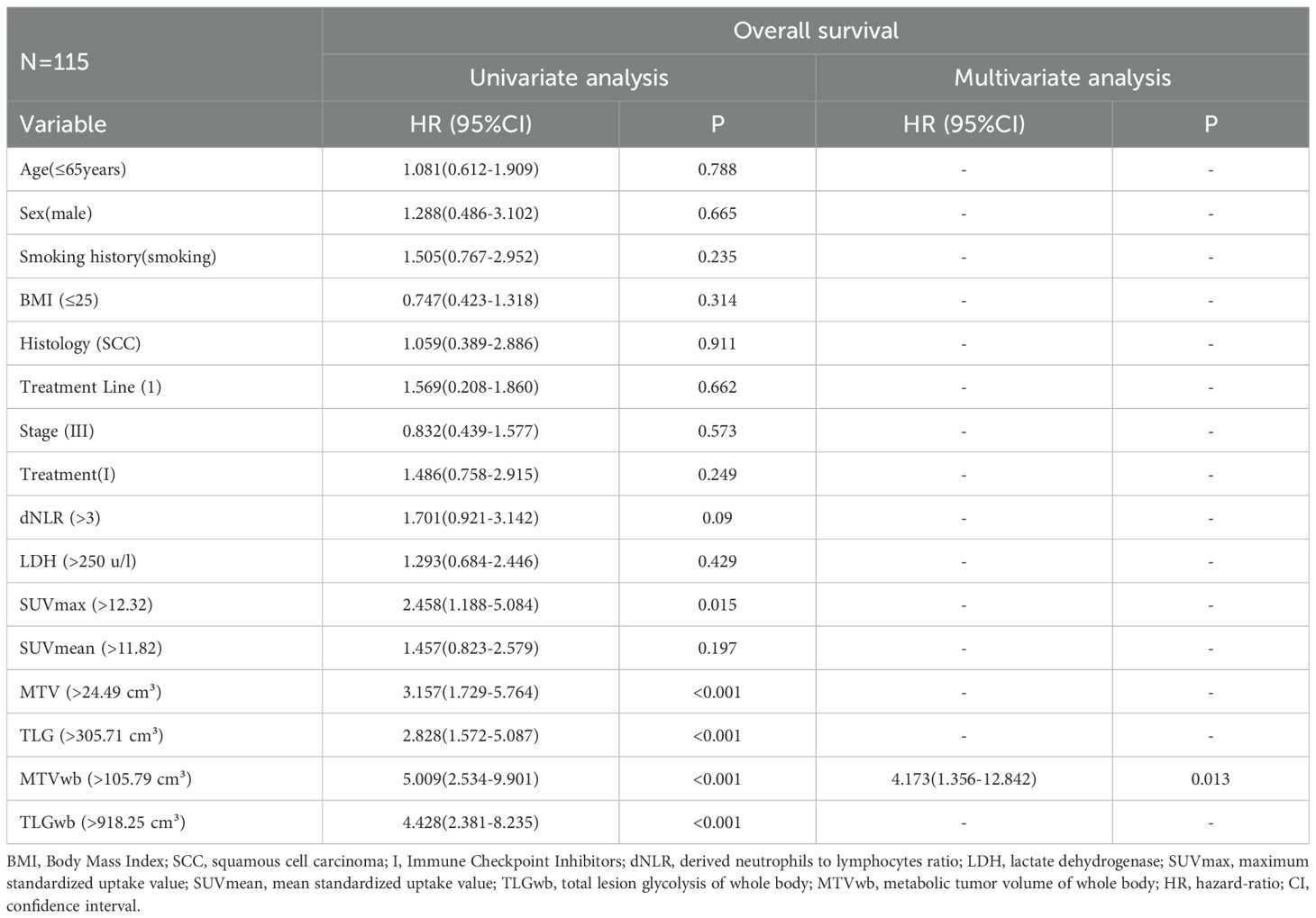Viewport: 1316px width, 918px height.
Task: Select the Treatment Line (1) row label
Action: 90,387
